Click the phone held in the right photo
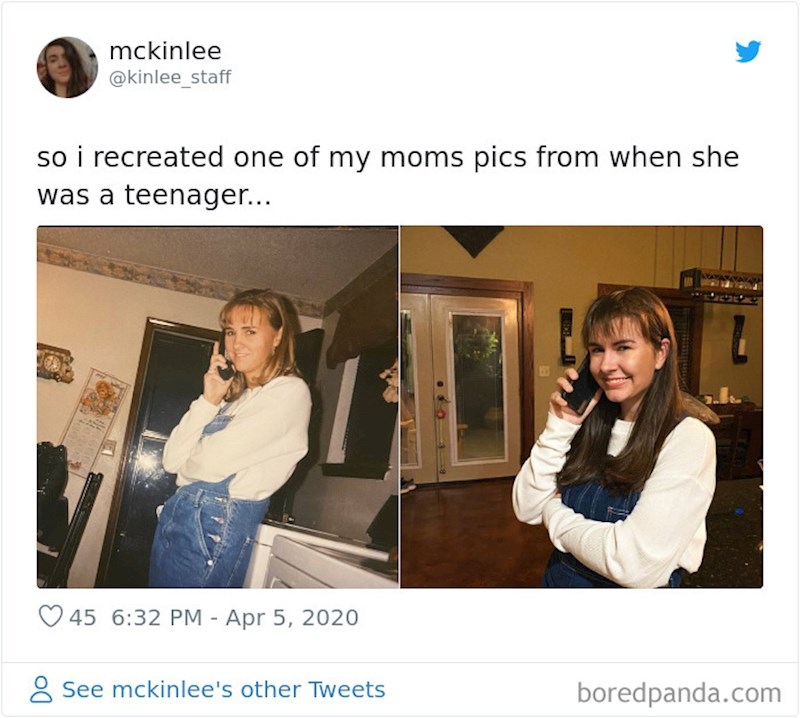This screenshot has height=718, width=800. (579, 386)
